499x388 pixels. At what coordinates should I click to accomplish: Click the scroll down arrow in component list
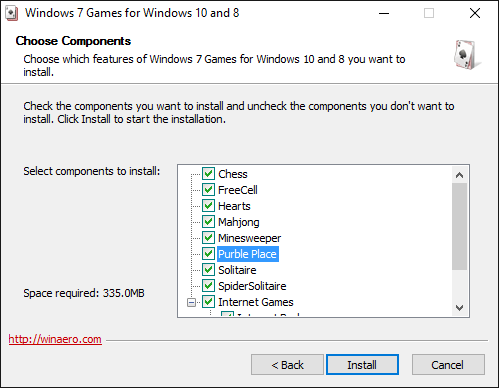459,307
